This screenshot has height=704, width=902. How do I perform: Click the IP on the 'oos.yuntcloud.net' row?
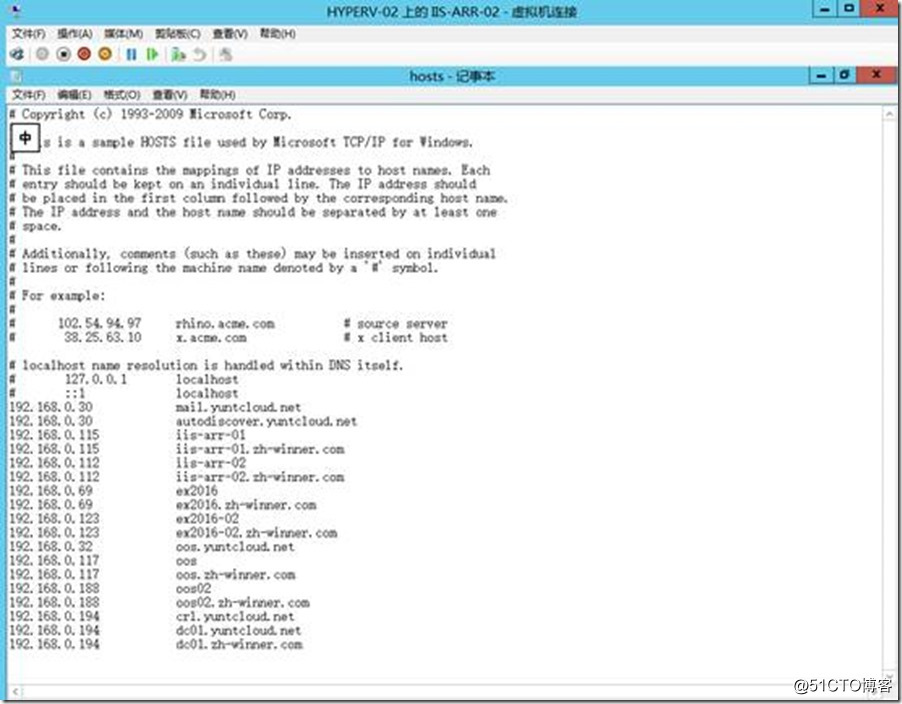tap(51, 546)
